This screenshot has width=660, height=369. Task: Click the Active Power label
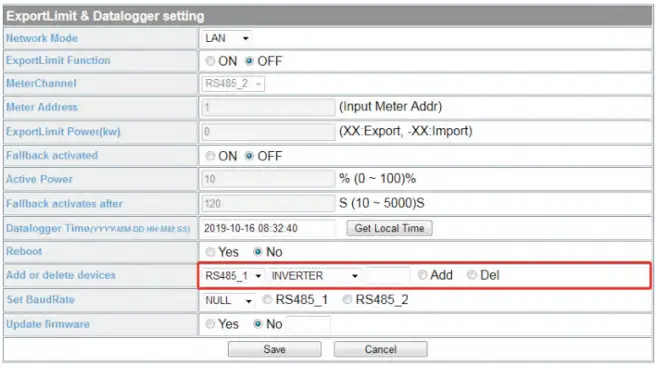pyautogui.click(x=39, y=179)
